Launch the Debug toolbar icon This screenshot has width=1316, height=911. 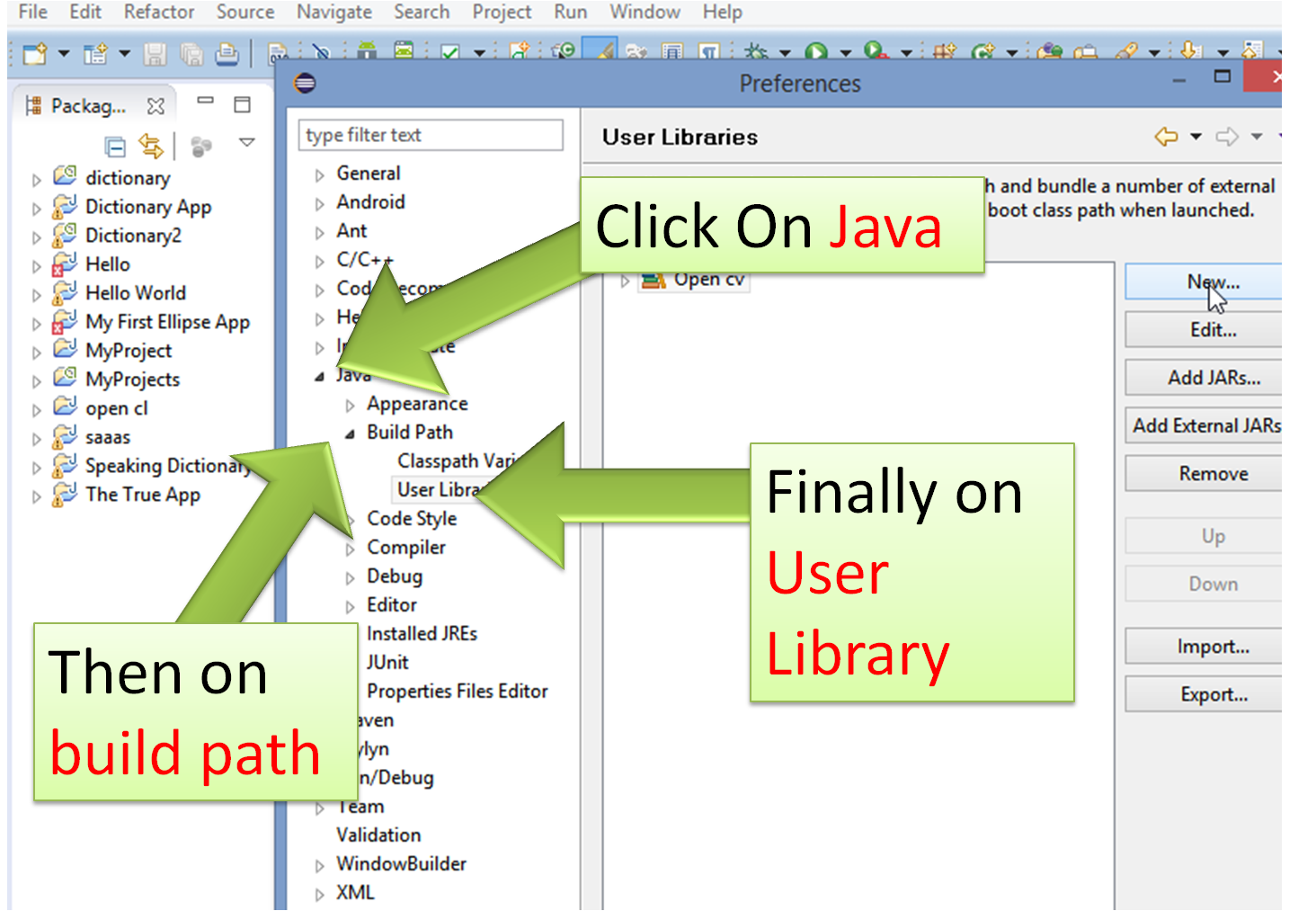(755, 50)
